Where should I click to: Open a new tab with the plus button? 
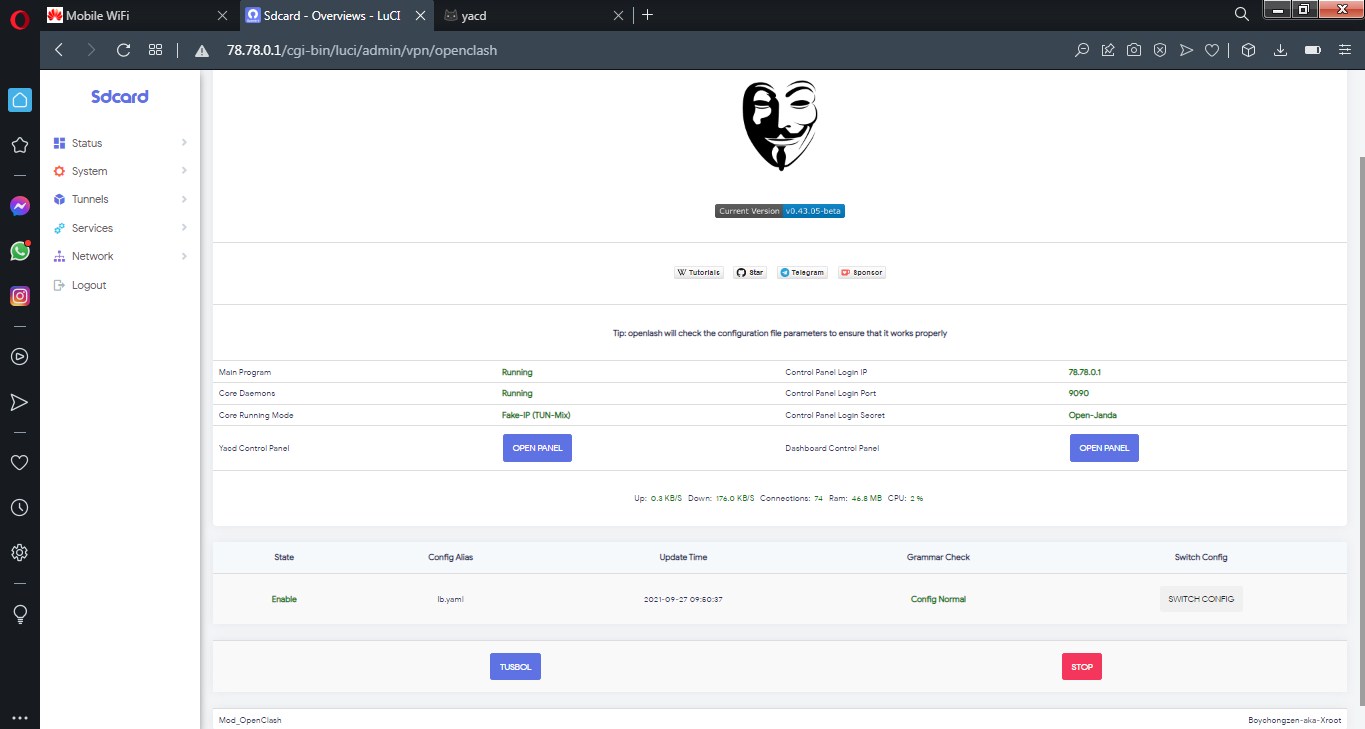click(x=647, y=15)
